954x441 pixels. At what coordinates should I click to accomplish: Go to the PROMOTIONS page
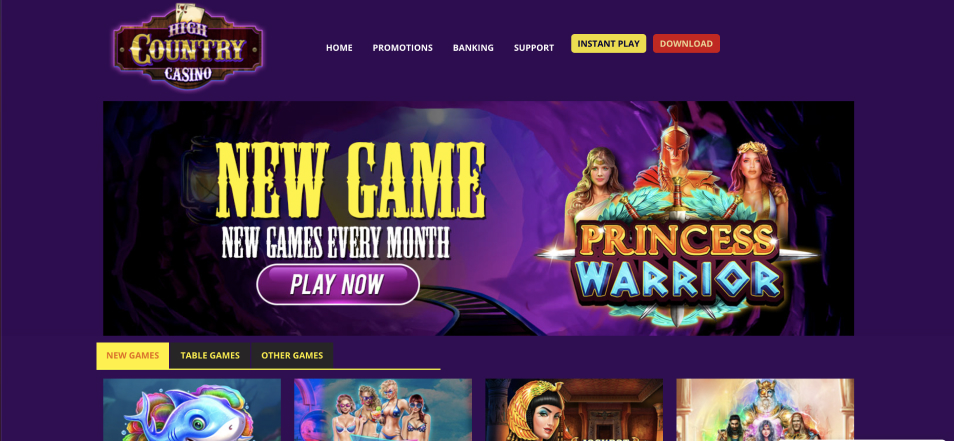pyautogui.click(x=402, y=47)
